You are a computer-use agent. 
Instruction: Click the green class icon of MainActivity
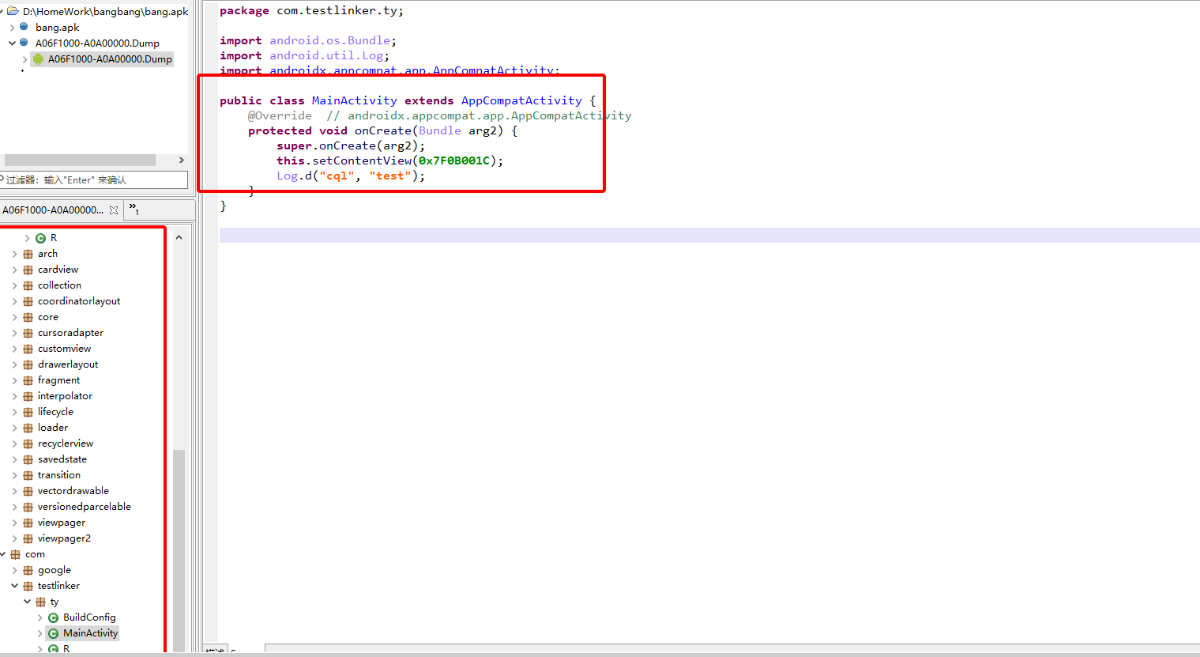(x=53, y=633)
